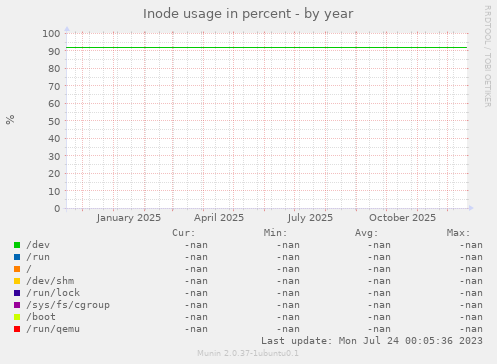Click the /dev/shm Max value -nan
This screenshot has width=497, height=364.
click(471, 281)
